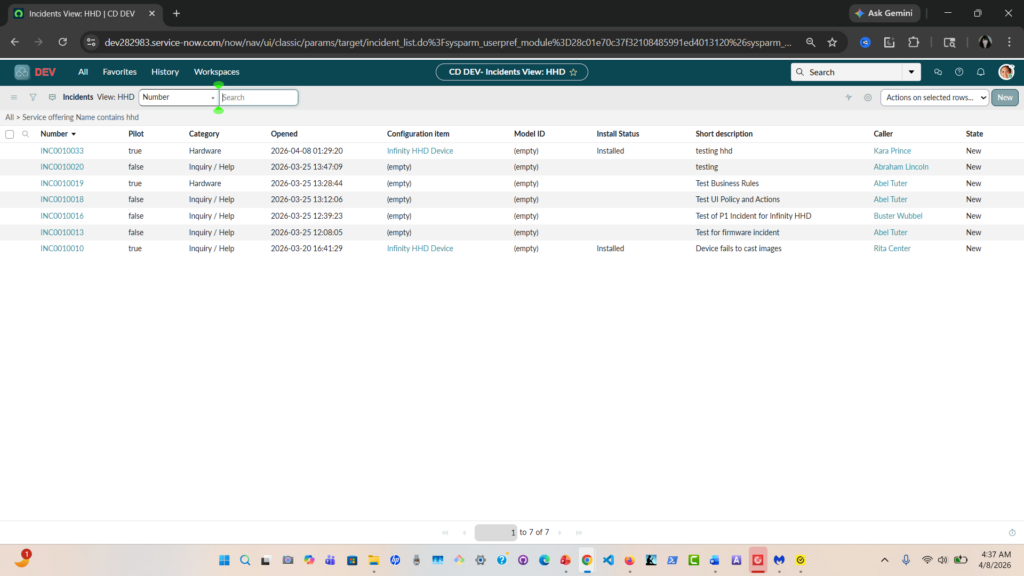This screenshot has width=1024, height=576.
Task: Tick the select-all rows checkbox
Action: click(x=10, y=133)
